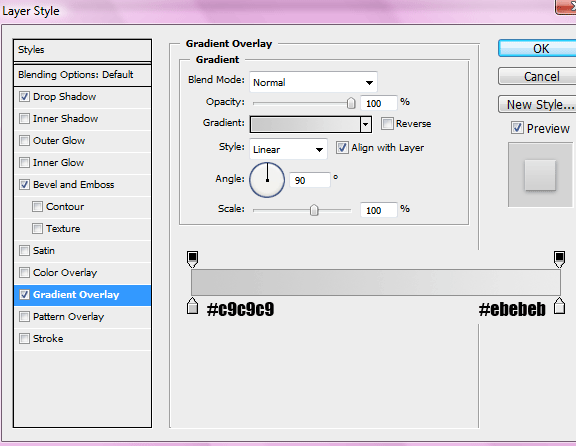
Task: Close the Layer Style dialog
Action: point(566,7)
